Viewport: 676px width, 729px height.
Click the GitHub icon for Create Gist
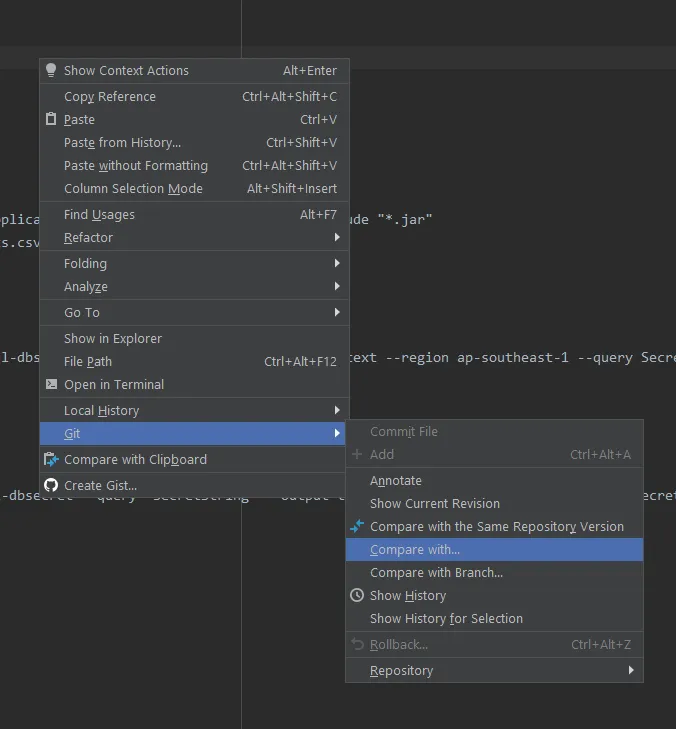click(x=52, y=485)
